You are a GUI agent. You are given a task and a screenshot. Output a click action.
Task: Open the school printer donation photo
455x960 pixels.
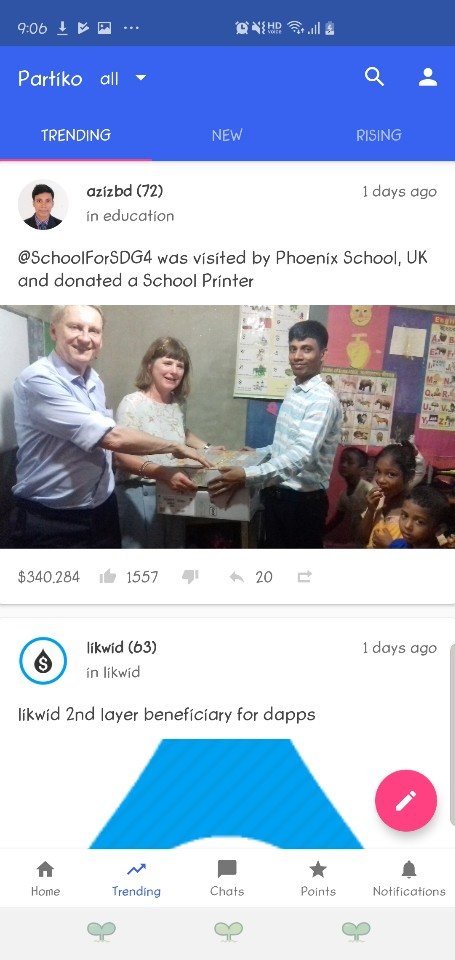click(227, 427)
